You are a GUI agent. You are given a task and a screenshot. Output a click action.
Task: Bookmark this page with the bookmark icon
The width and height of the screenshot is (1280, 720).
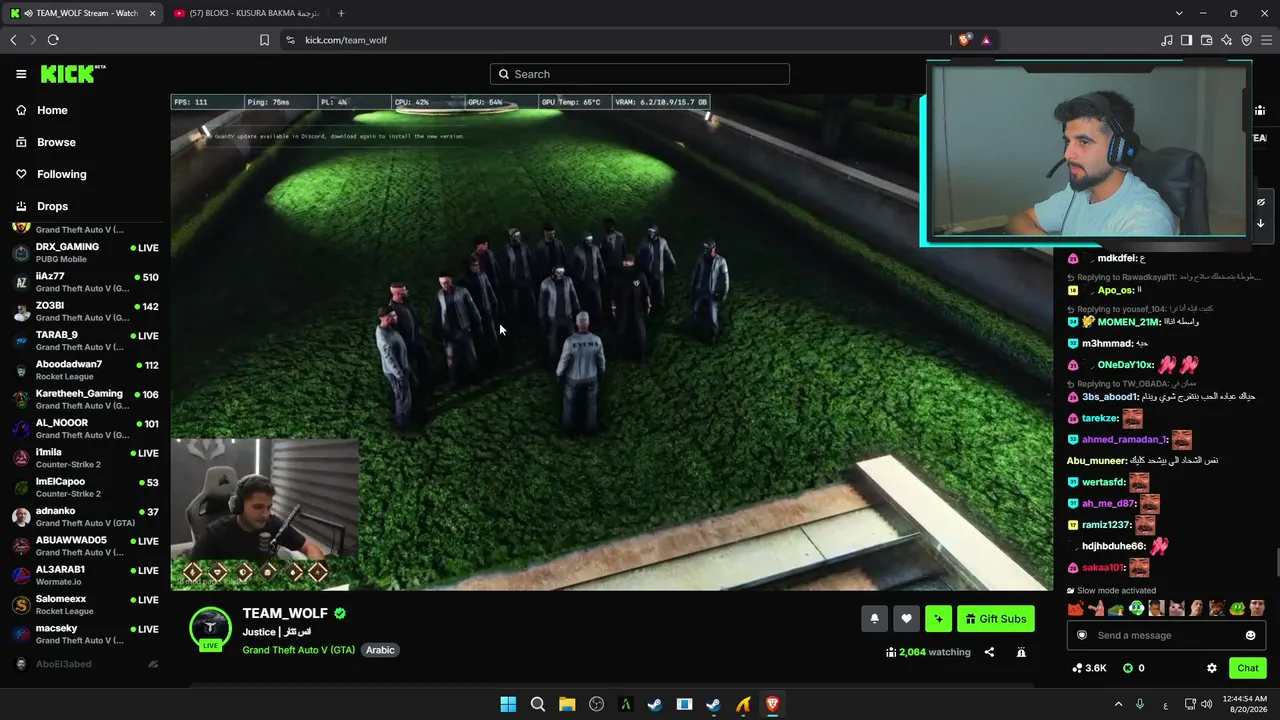[264, 40]
